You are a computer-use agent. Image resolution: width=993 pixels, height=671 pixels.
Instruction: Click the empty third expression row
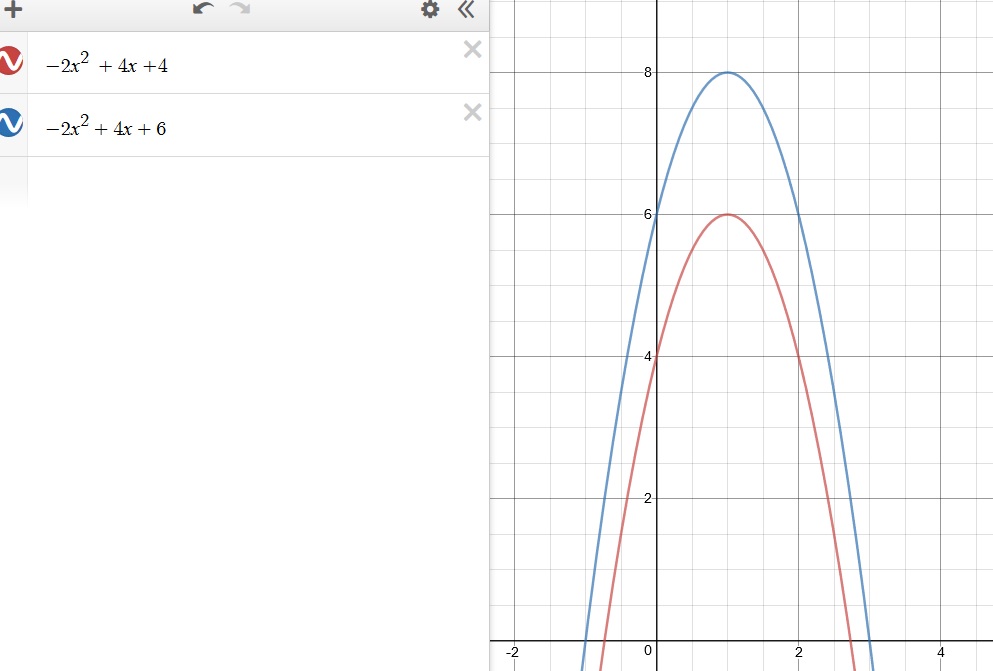tap(250, 180)
